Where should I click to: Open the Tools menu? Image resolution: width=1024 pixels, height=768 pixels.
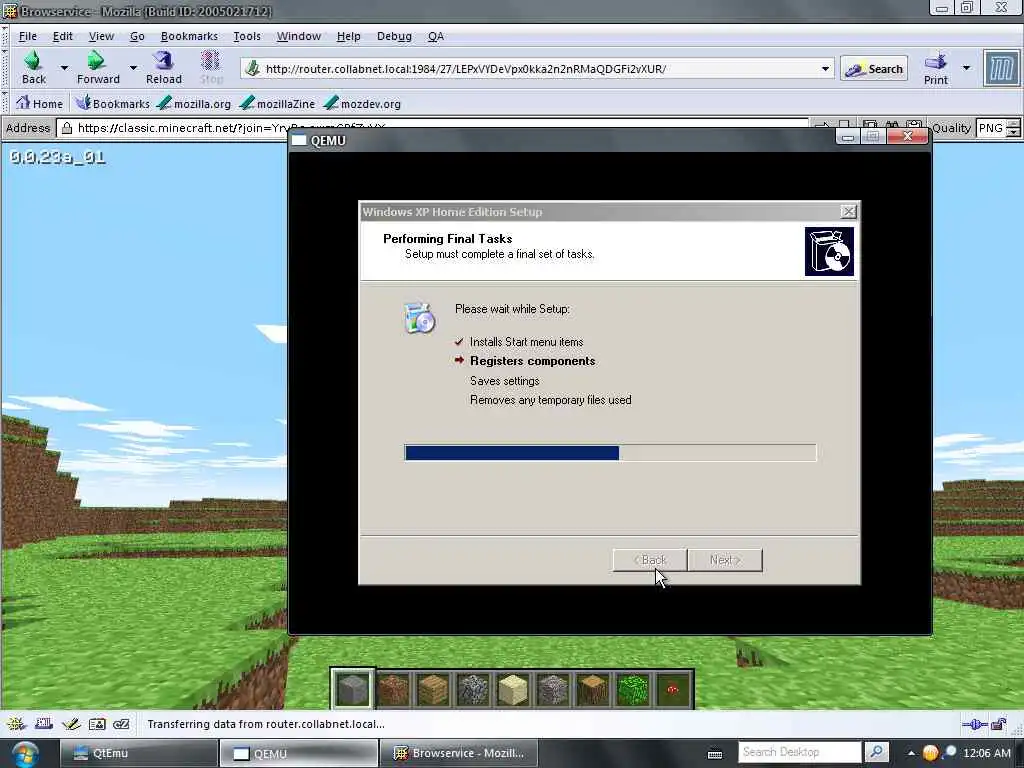tap(247, 36)
